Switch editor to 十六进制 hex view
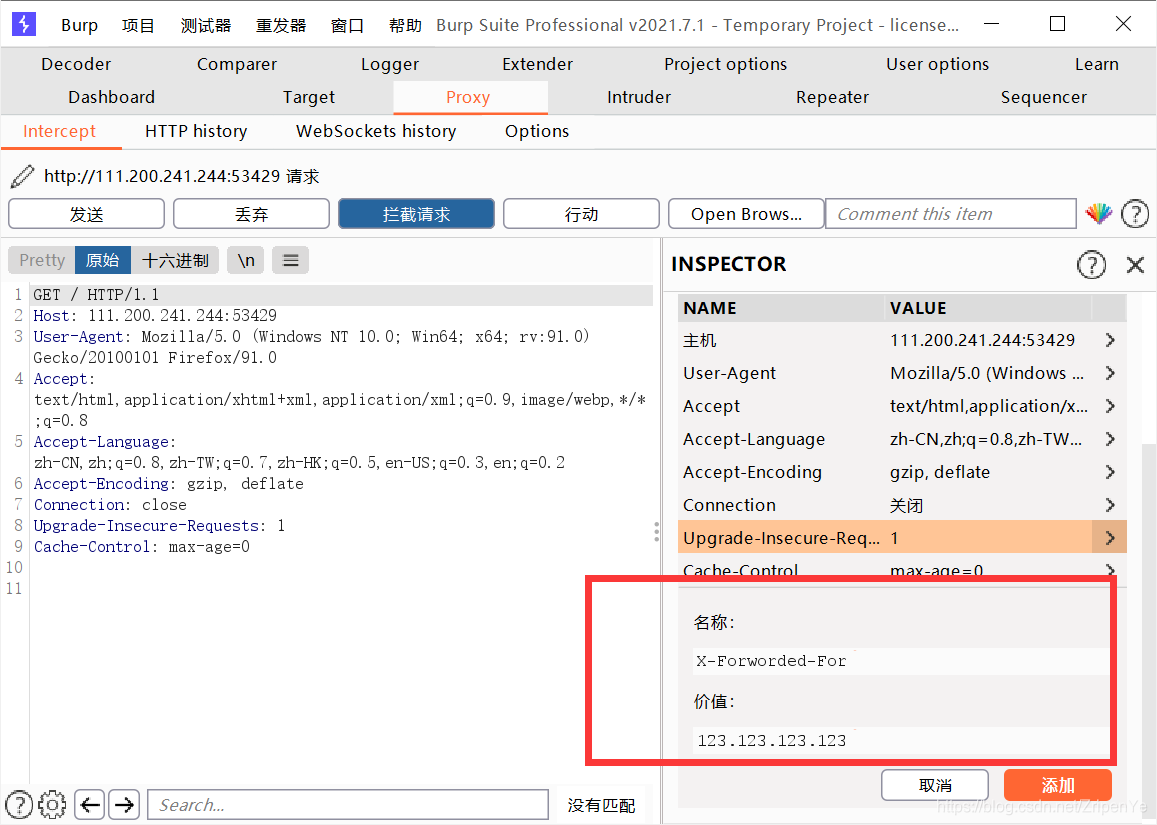This screenshot has width=1157, height=825. tap(175, 260)
